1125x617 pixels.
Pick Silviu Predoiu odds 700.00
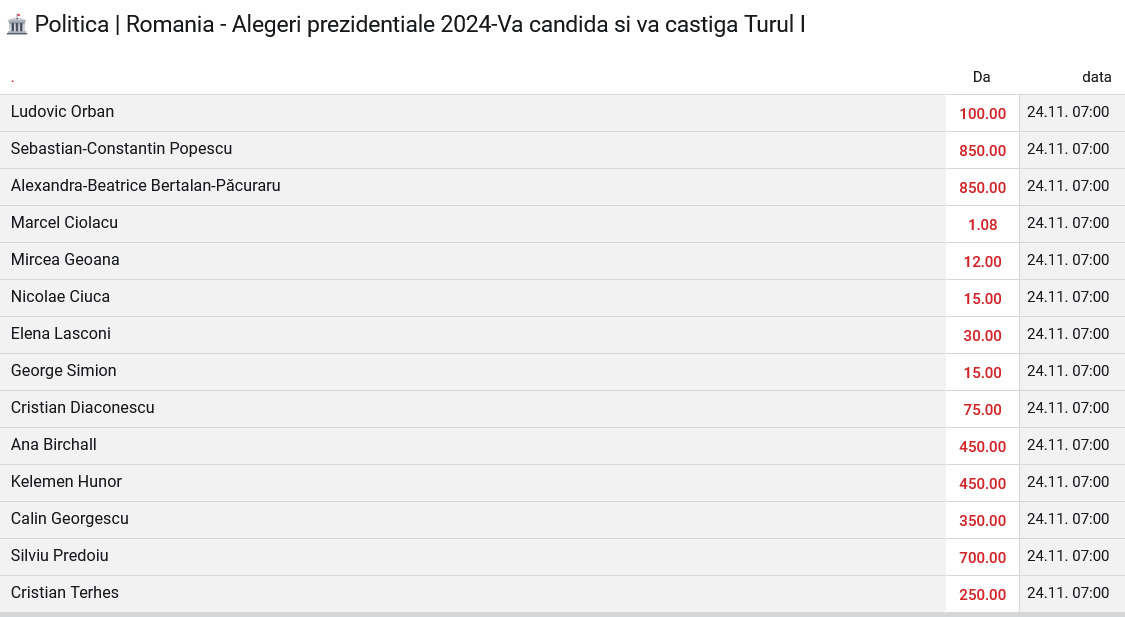click(982, 557)
